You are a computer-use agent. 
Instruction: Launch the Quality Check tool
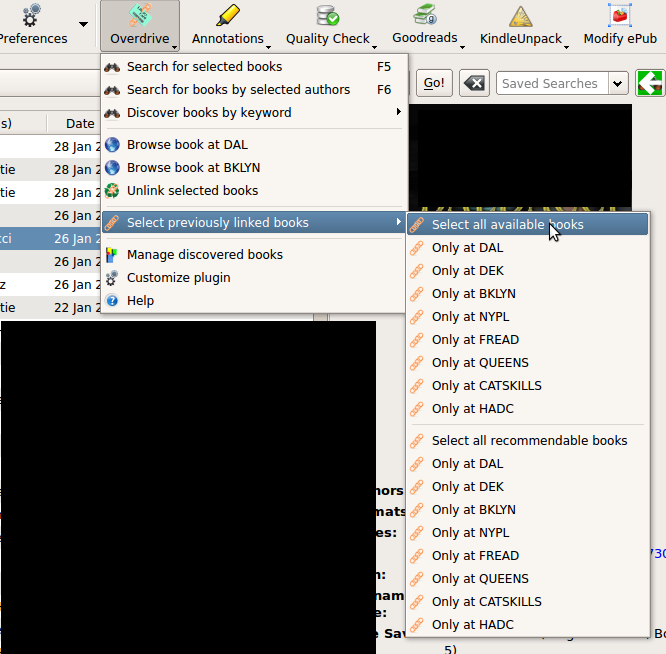pyautogui.click(x=327, y=25)
